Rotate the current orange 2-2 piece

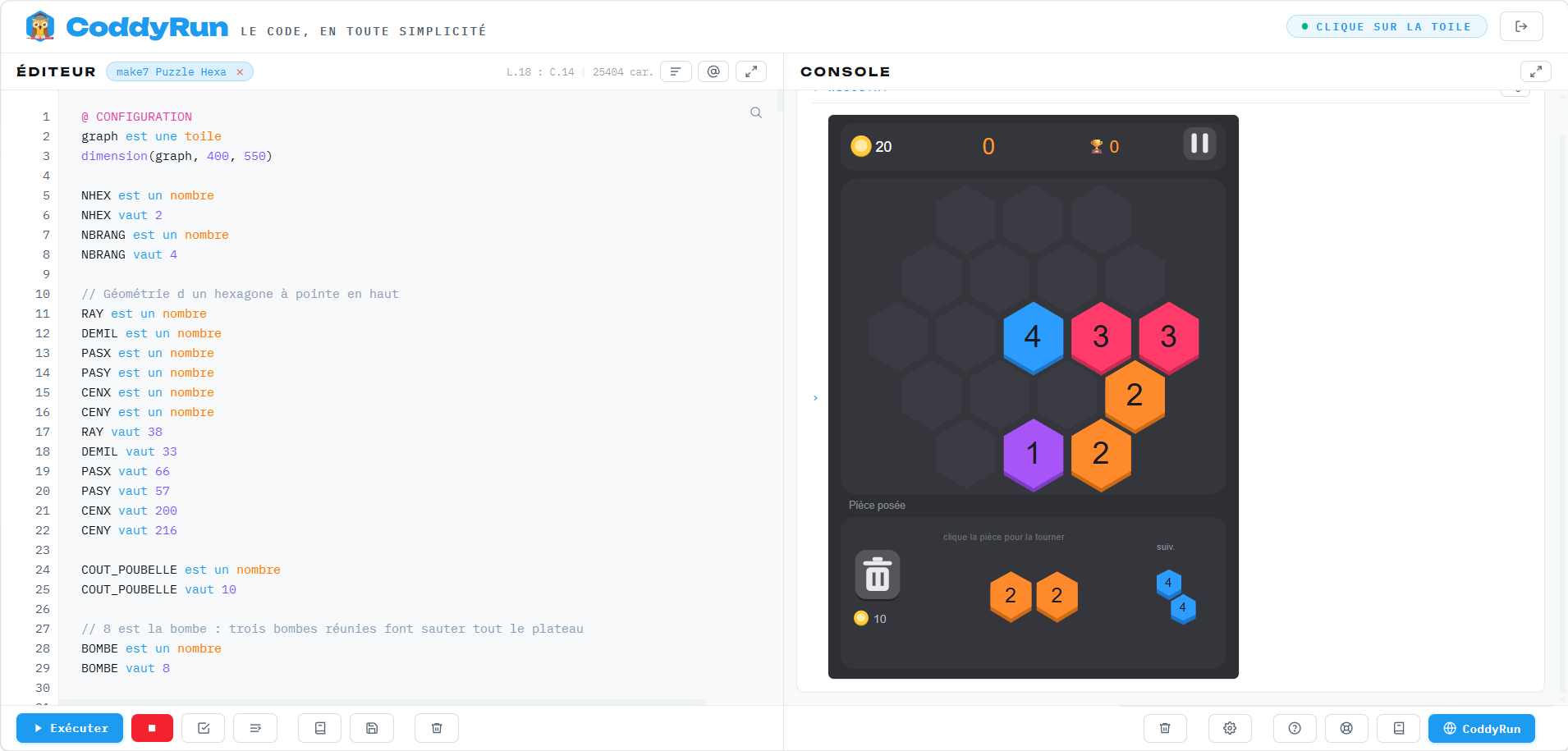click(x=1034, y=596)
